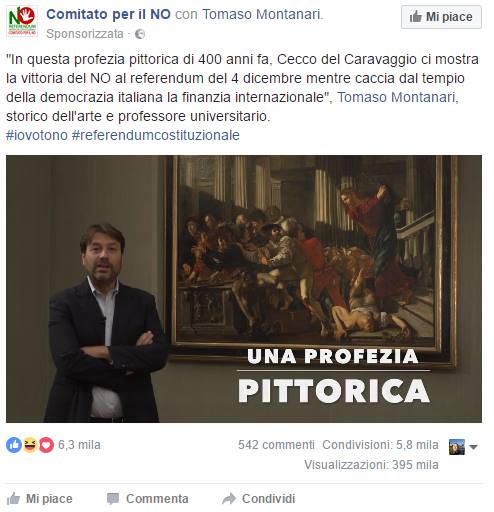Open the #iovotono hashtag
Image resolution: width=494 pixels, height=512 pixels.
pyautogui.click(x=37, y=135)
